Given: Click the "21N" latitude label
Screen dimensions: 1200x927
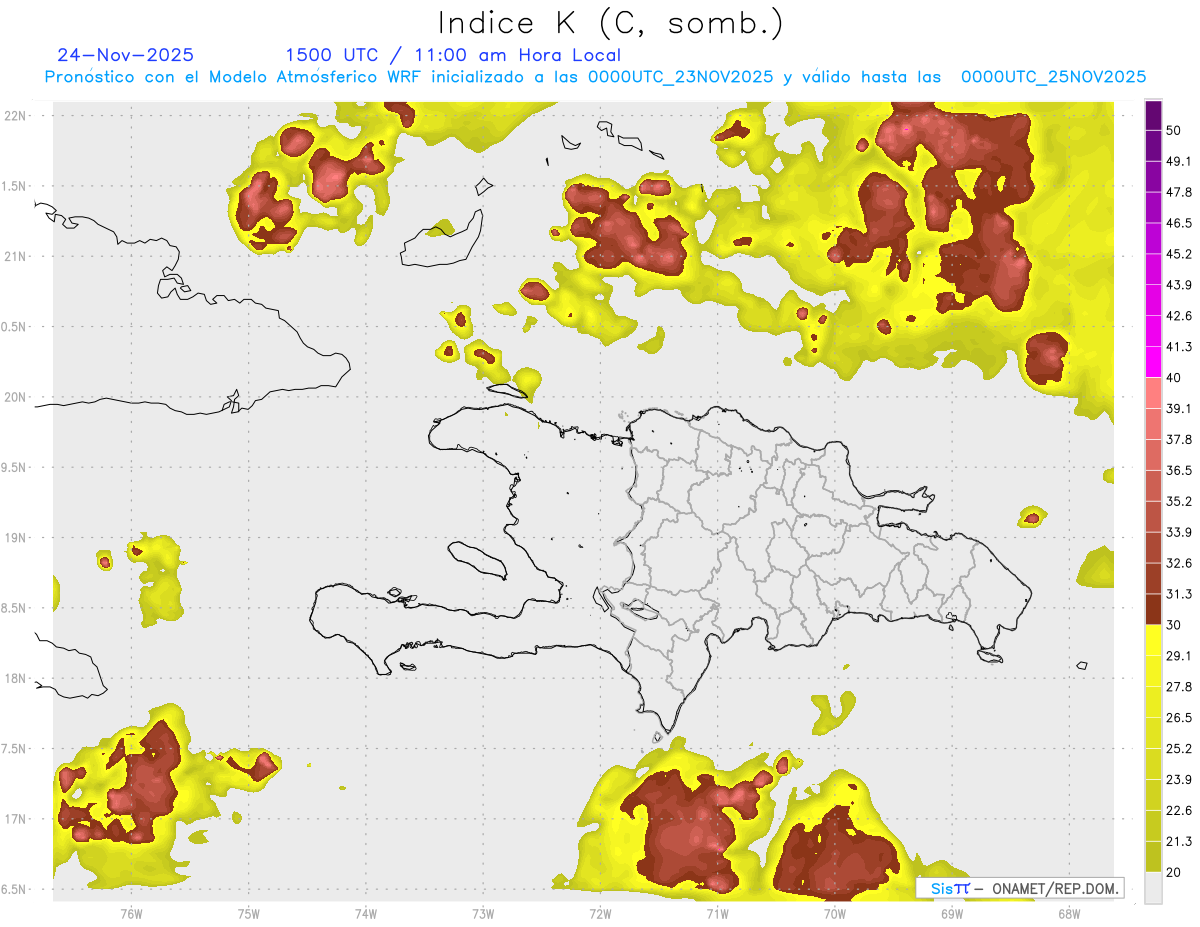Looking at the screenshot, I should (x=16, y=256).
